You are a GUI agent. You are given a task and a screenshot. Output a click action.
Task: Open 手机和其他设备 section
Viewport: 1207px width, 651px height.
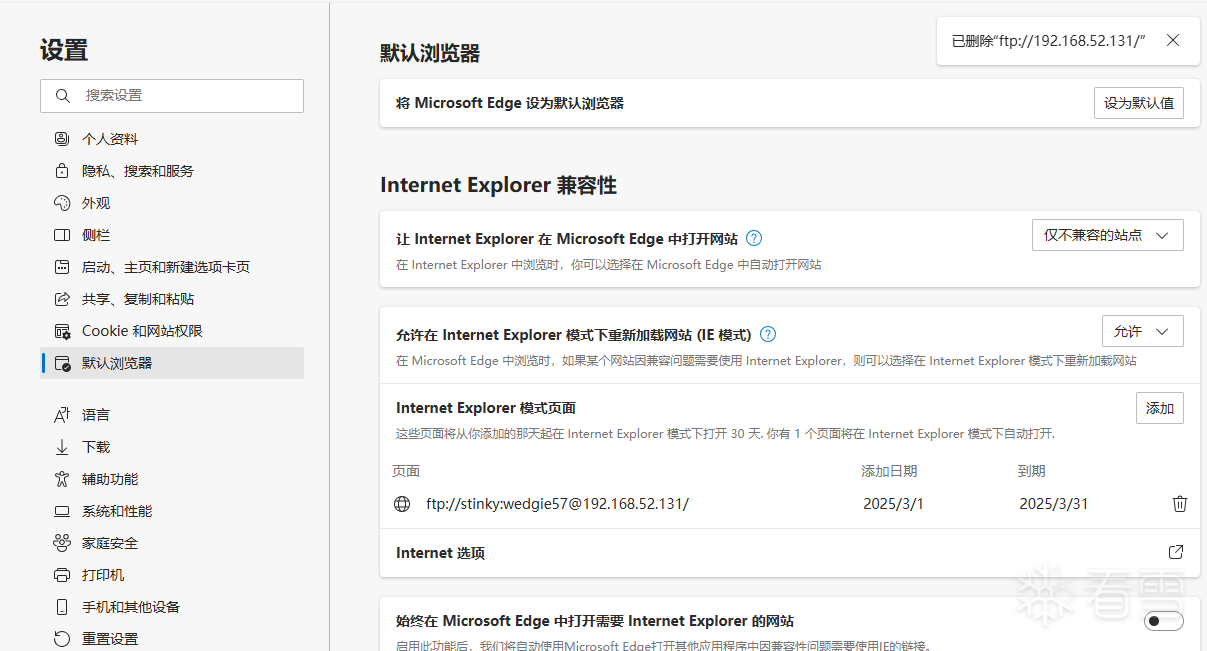[x=172, y=607]
